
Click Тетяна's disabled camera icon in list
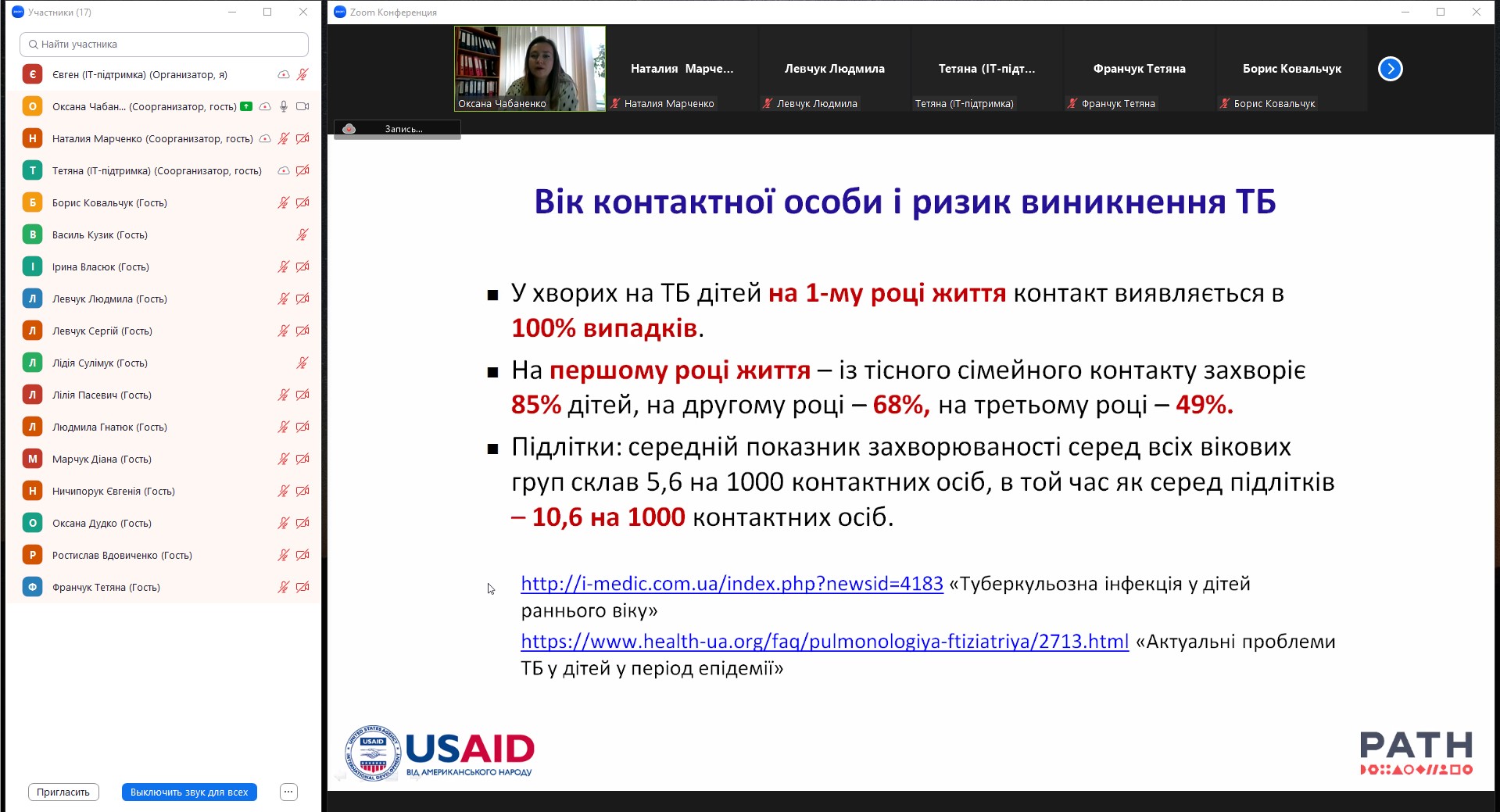pyautogui.click(x=303, y=170)
